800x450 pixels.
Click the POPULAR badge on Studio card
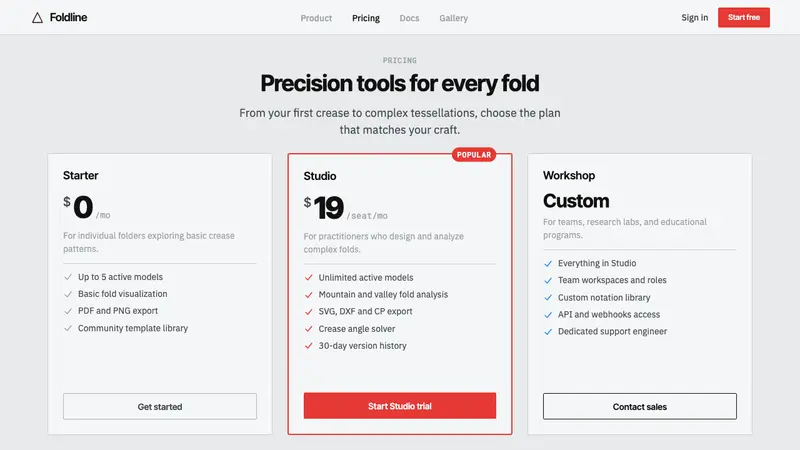tap(474, 155)
